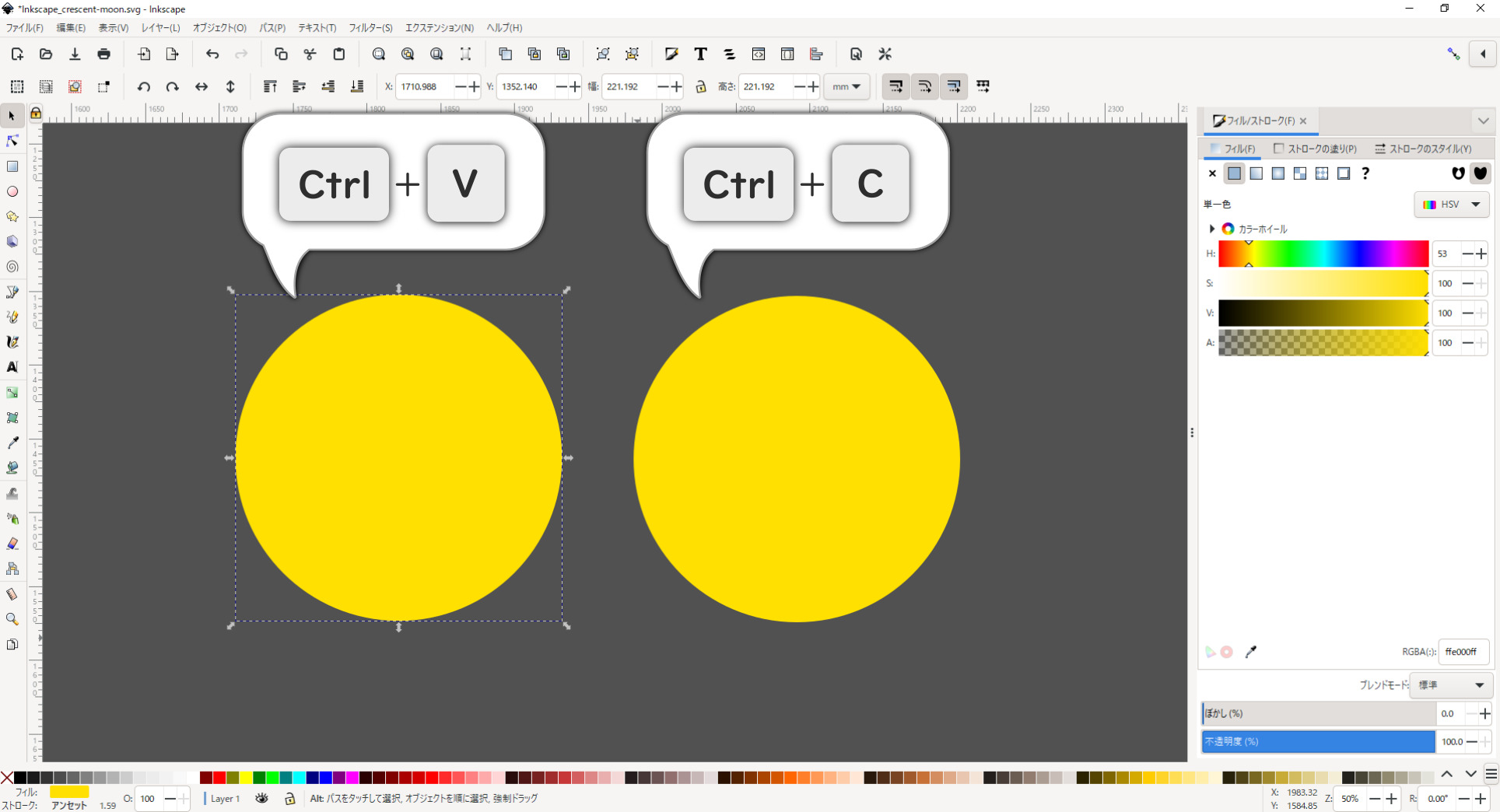Open the HSV color mode dropdown
This screenshot has width=1500, height=812.
coord(1451,205)
